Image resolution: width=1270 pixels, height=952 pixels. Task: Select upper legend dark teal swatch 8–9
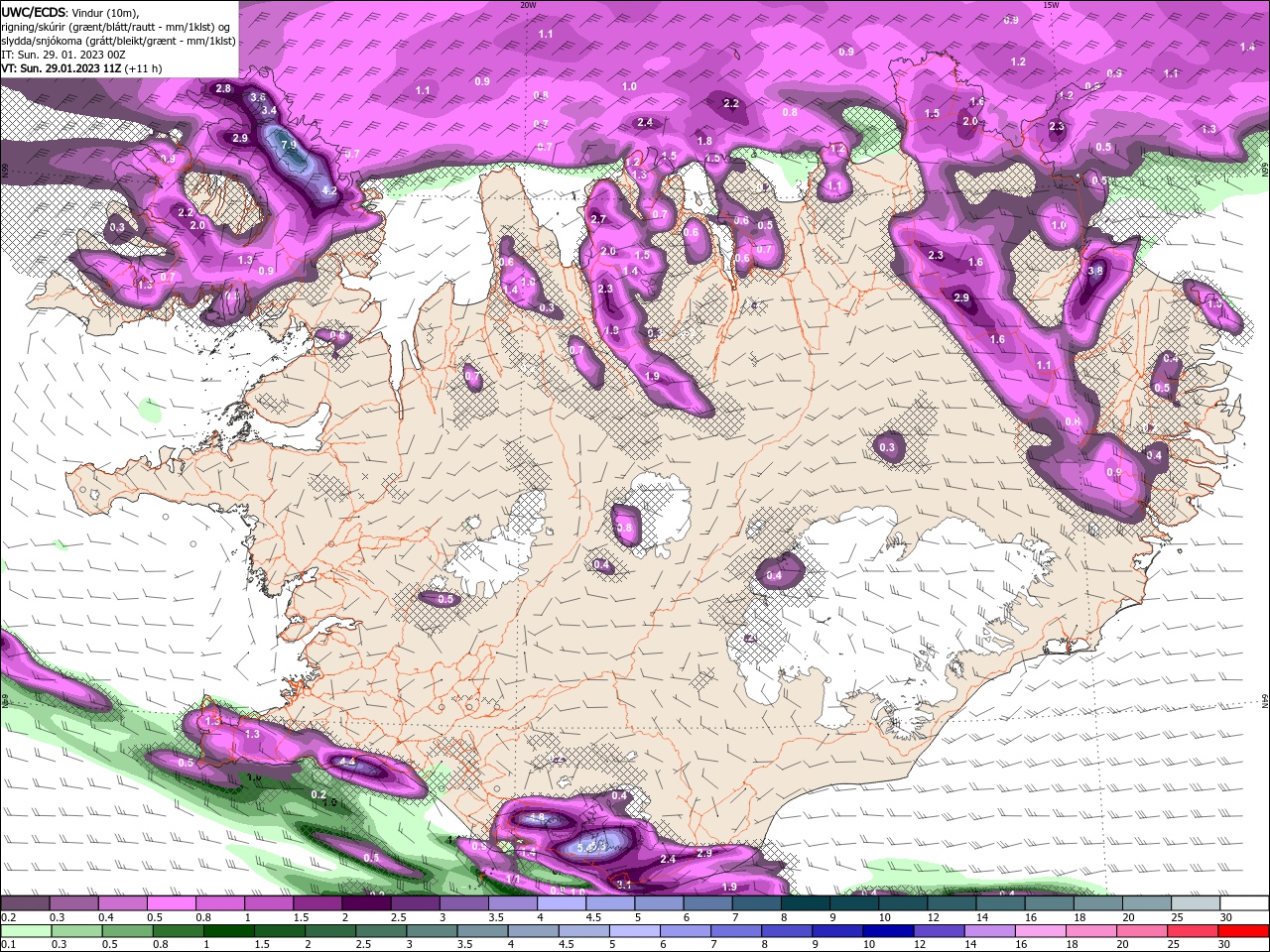[807, 903]
